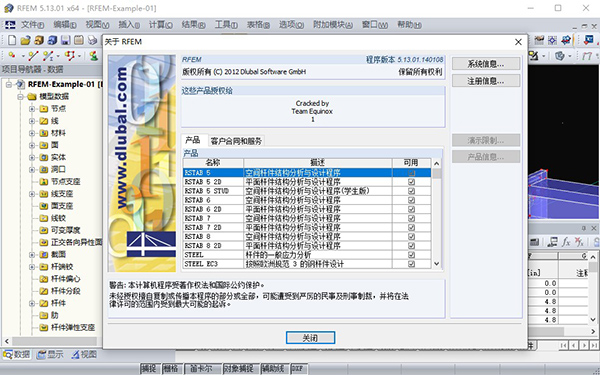Click the grid star icon in the top-right toolbar

(x=553, y=40)
